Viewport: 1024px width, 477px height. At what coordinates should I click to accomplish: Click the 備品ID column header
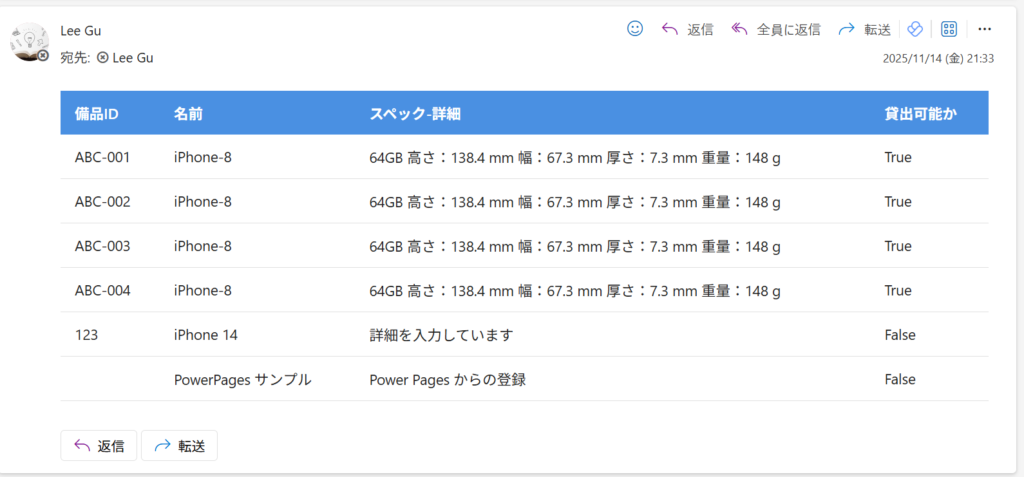[97, 113]
